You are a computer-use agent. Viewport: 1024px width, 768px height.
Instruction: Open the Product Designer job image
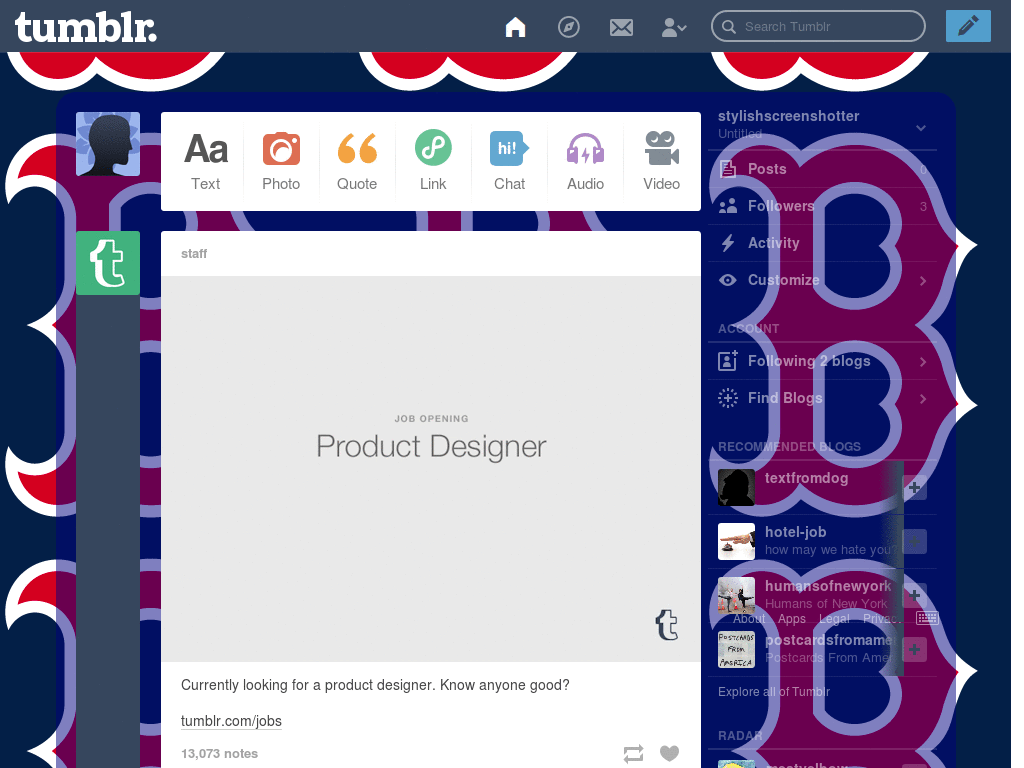click(x=431, y=469)
